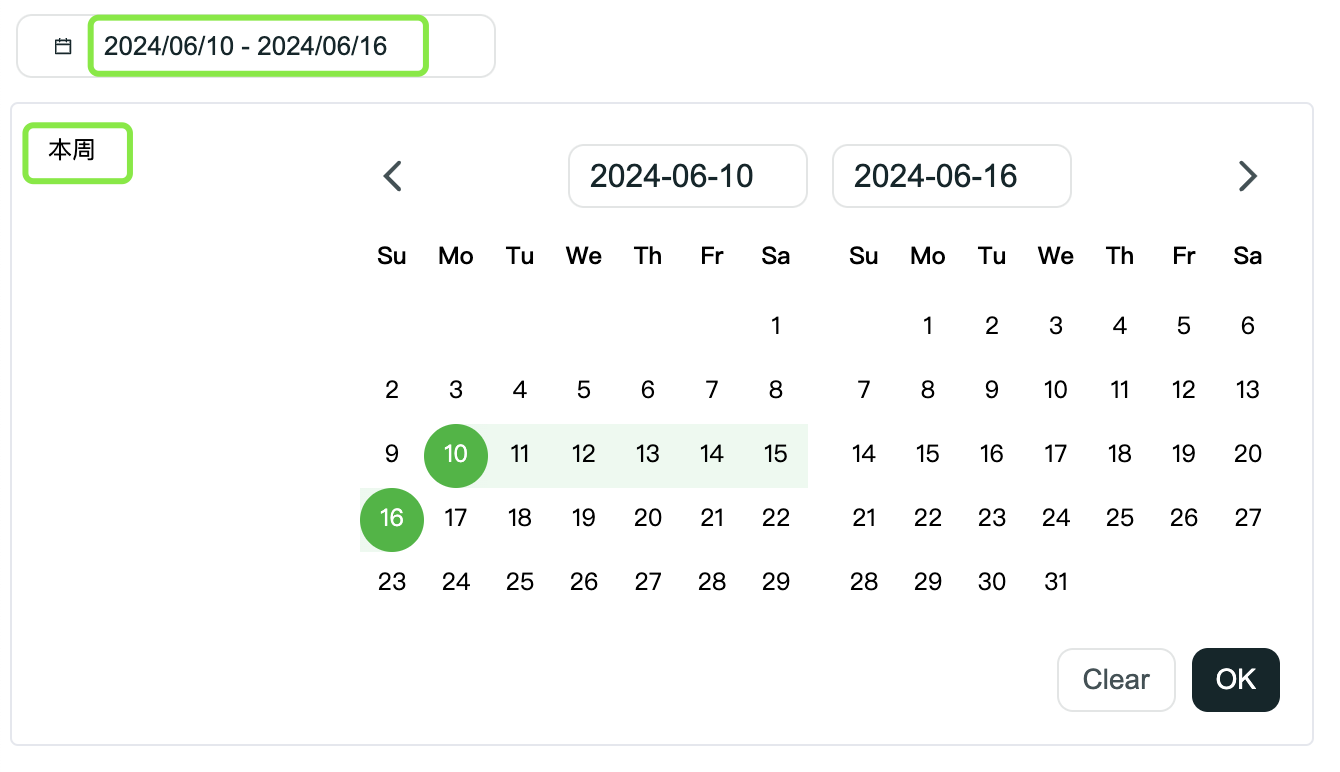Click the range input showing 2024/06/10 - 2024/06/16

point(258,45)
